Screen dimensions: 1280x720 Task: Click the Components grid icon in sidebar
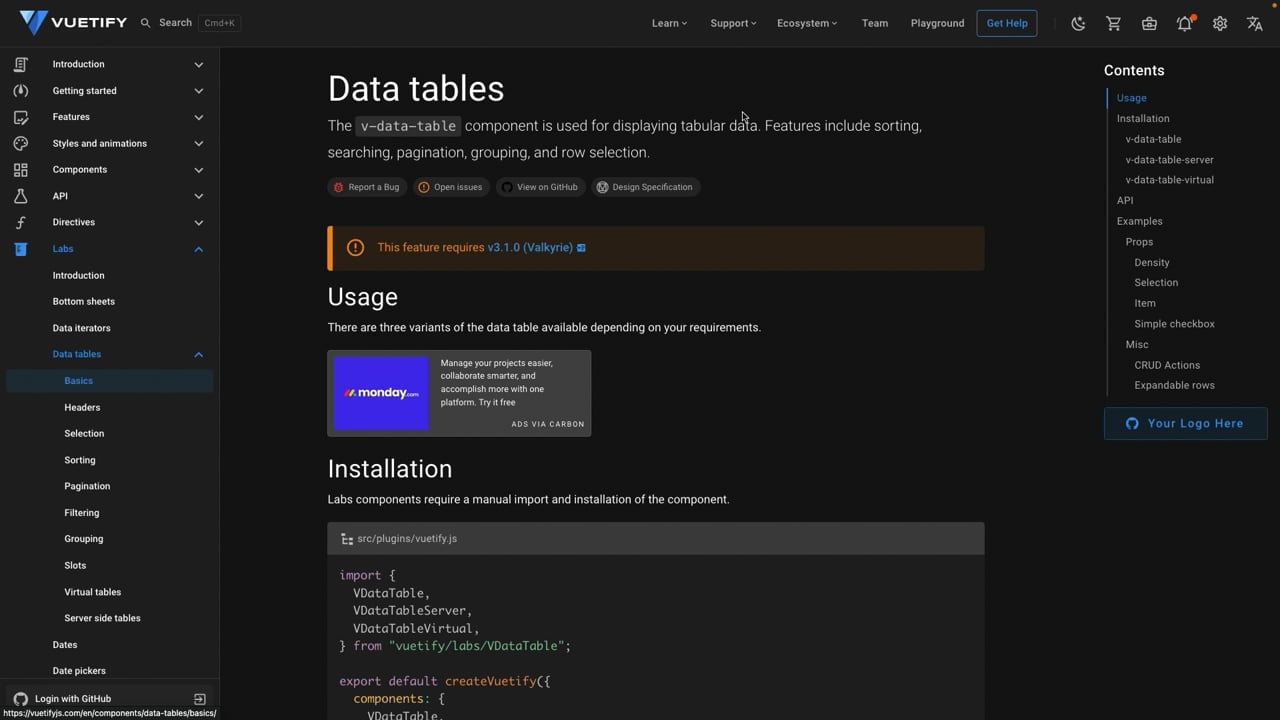(x=21, y=170)
